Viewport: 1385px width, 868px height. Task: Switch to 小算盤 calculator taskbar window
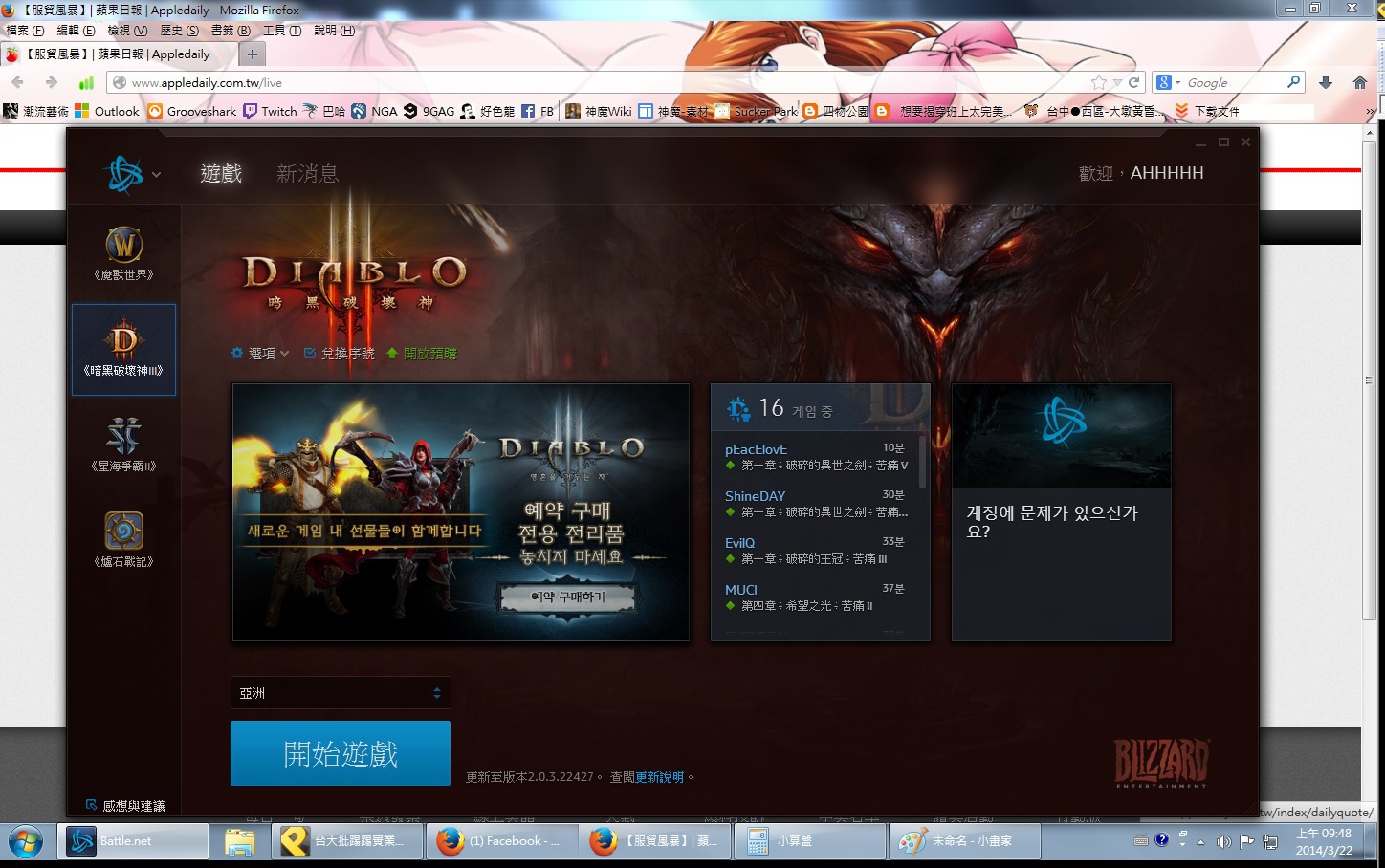coord(808,841)
